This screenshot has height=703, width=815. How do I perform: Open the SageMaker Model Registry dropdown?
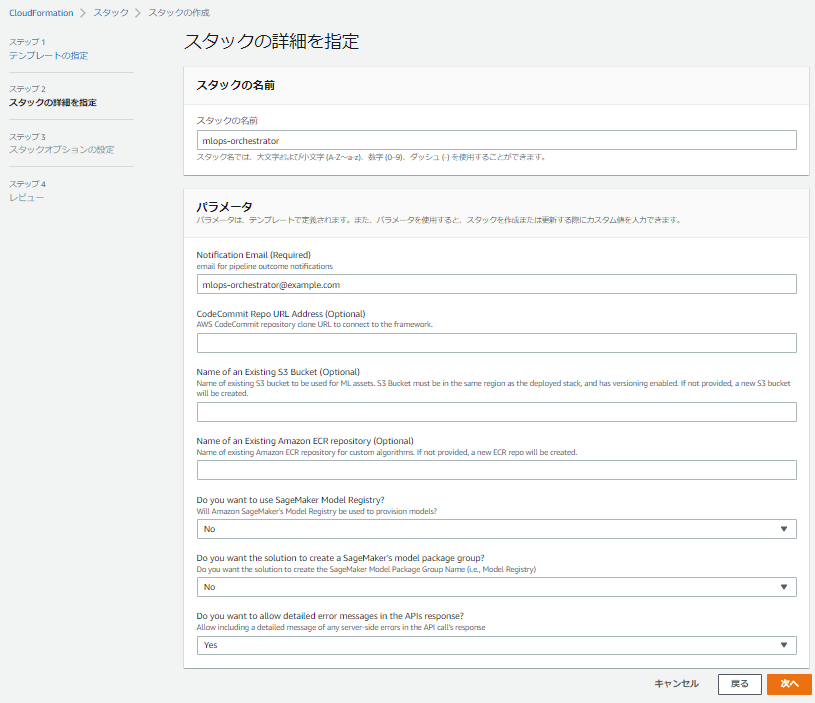[496, 529]
